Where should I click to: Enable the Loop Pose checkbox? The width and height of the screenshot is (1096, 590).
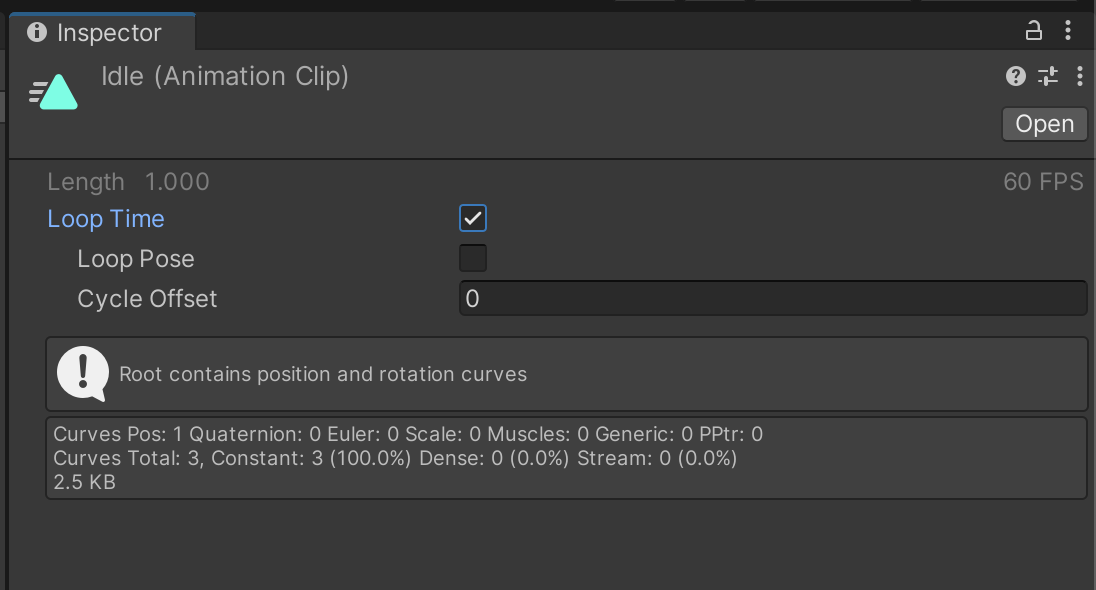473,259
